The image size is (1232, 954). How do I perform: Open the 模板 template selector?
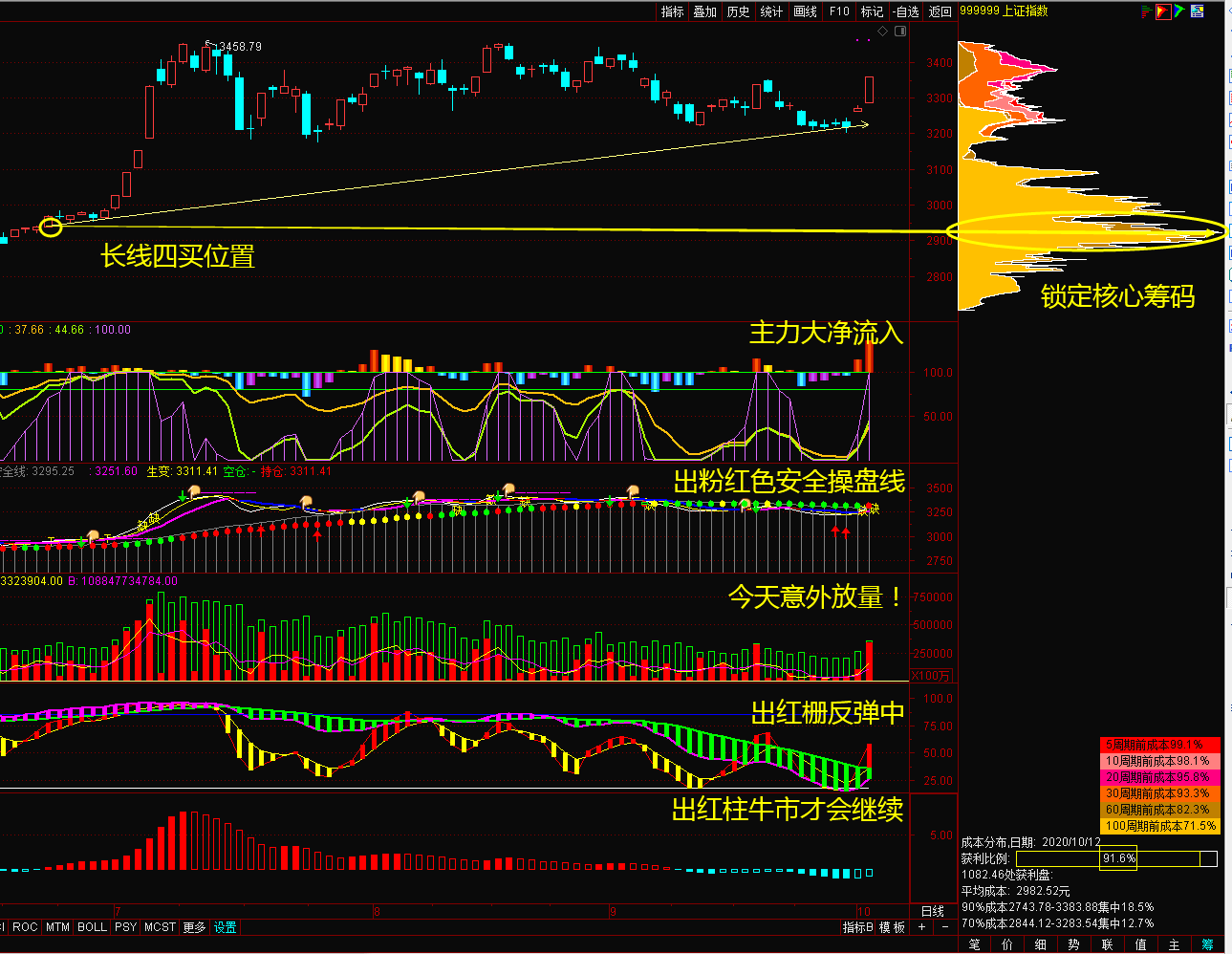(x=892, y=927)
